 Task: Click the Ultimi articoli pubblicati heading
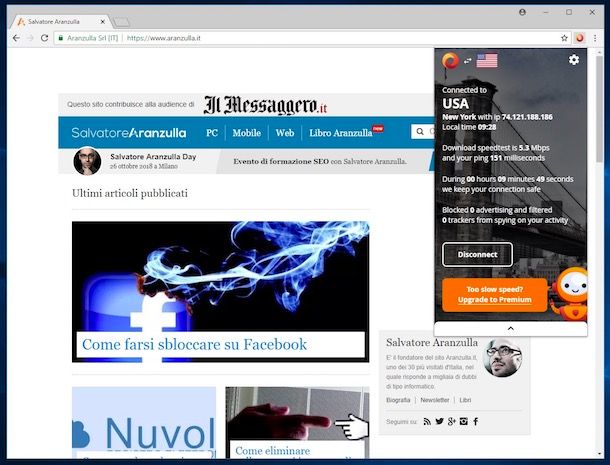coord(130,193)
